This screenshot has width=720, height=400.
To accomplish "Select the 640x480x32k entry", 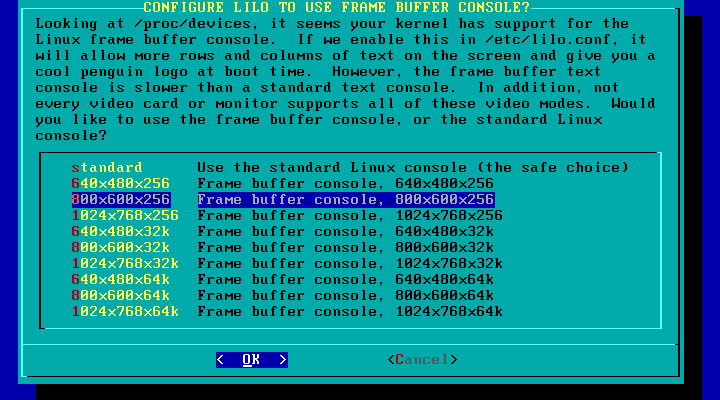I will (x=121, y=231).
